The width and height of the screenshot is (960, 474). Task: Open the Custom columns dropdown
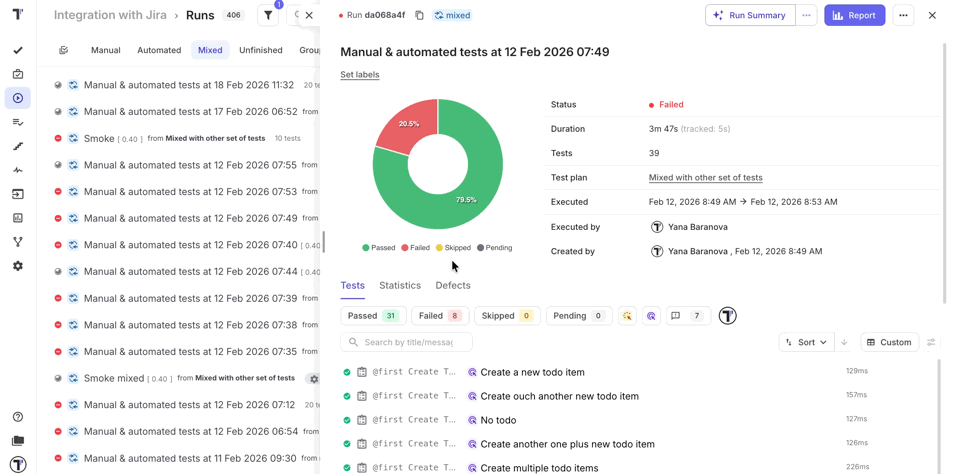tap(889, 342)
